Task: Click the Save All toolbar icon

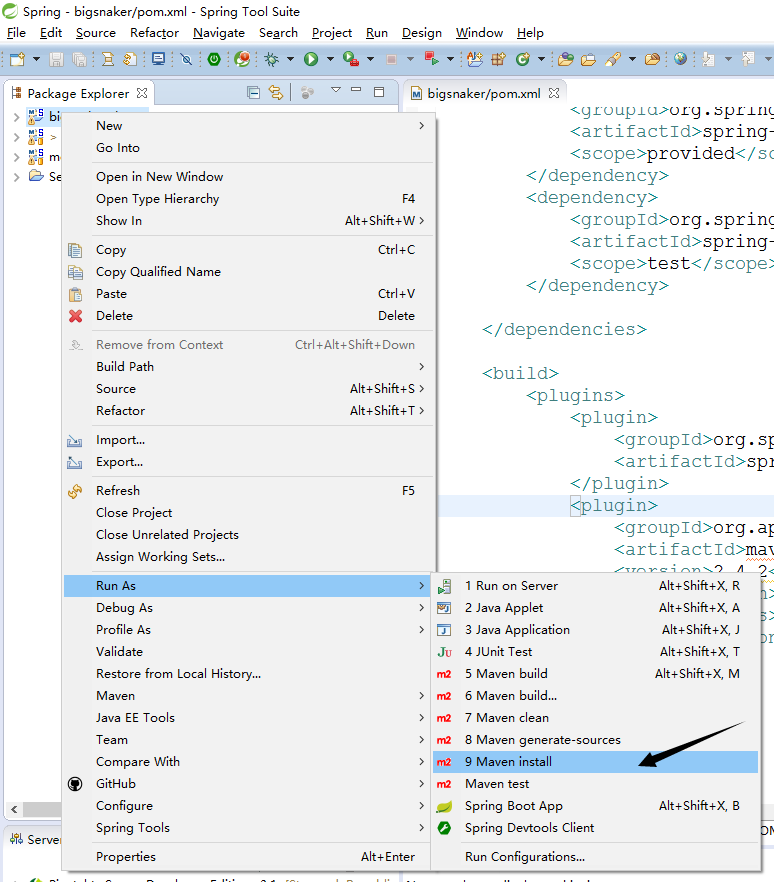Action: click(79, 58)
